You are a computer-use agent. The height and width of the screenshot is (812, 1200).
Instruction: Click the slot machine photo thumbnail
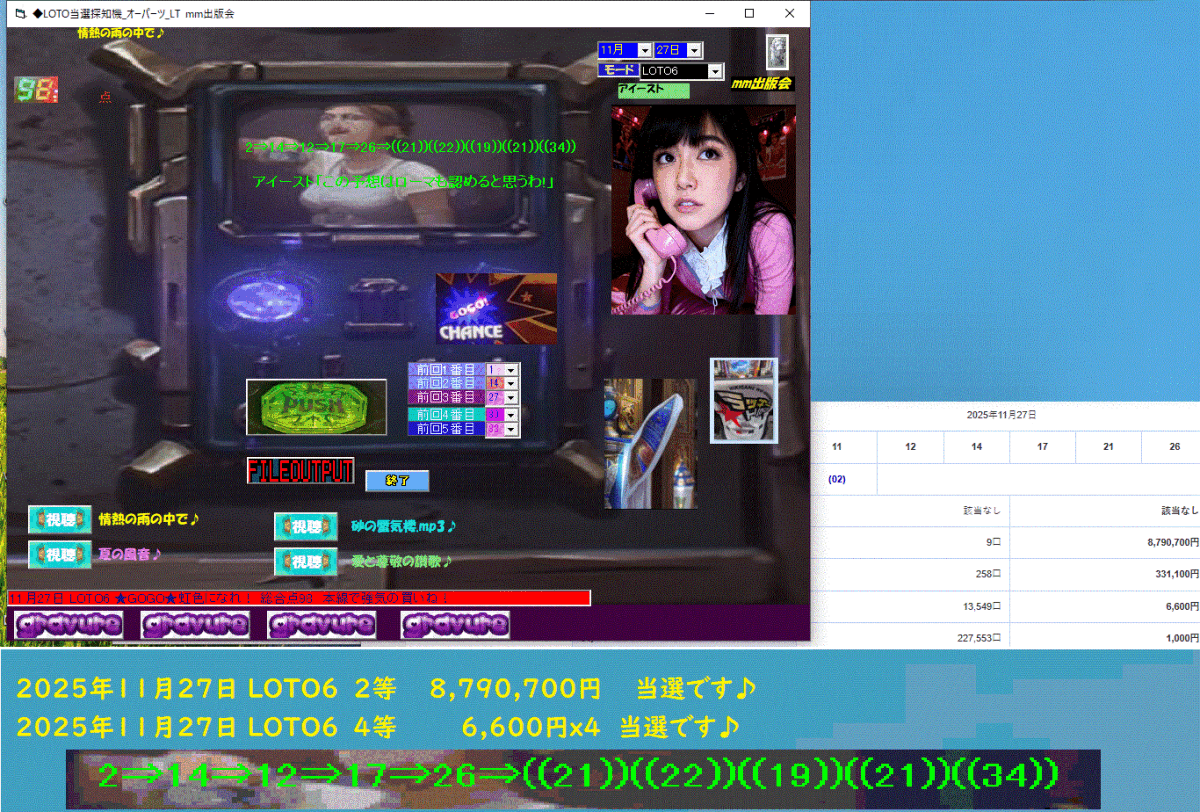click(651, 444)
